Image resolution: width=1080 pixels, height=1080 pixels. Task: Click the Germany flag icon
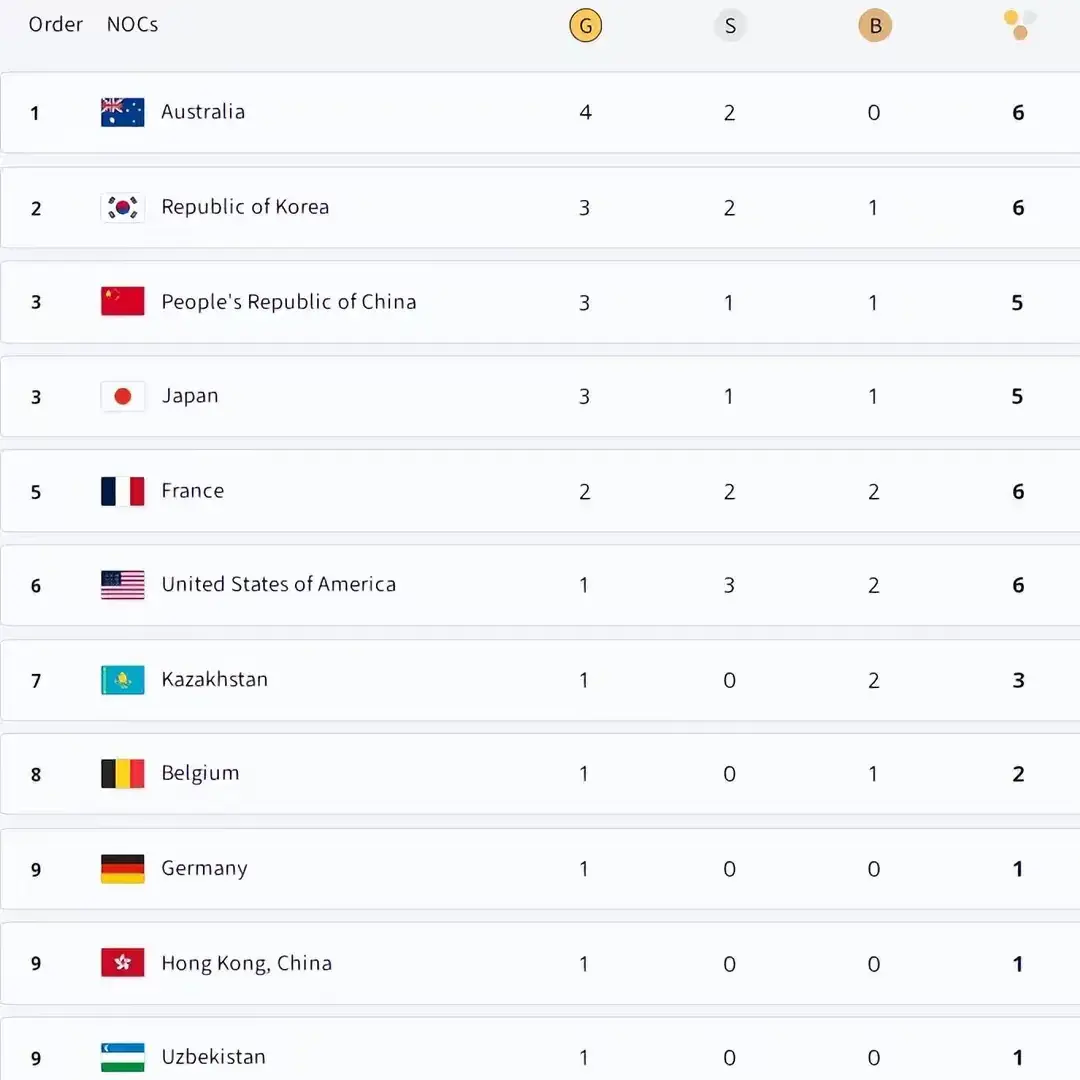click(123, 869)
